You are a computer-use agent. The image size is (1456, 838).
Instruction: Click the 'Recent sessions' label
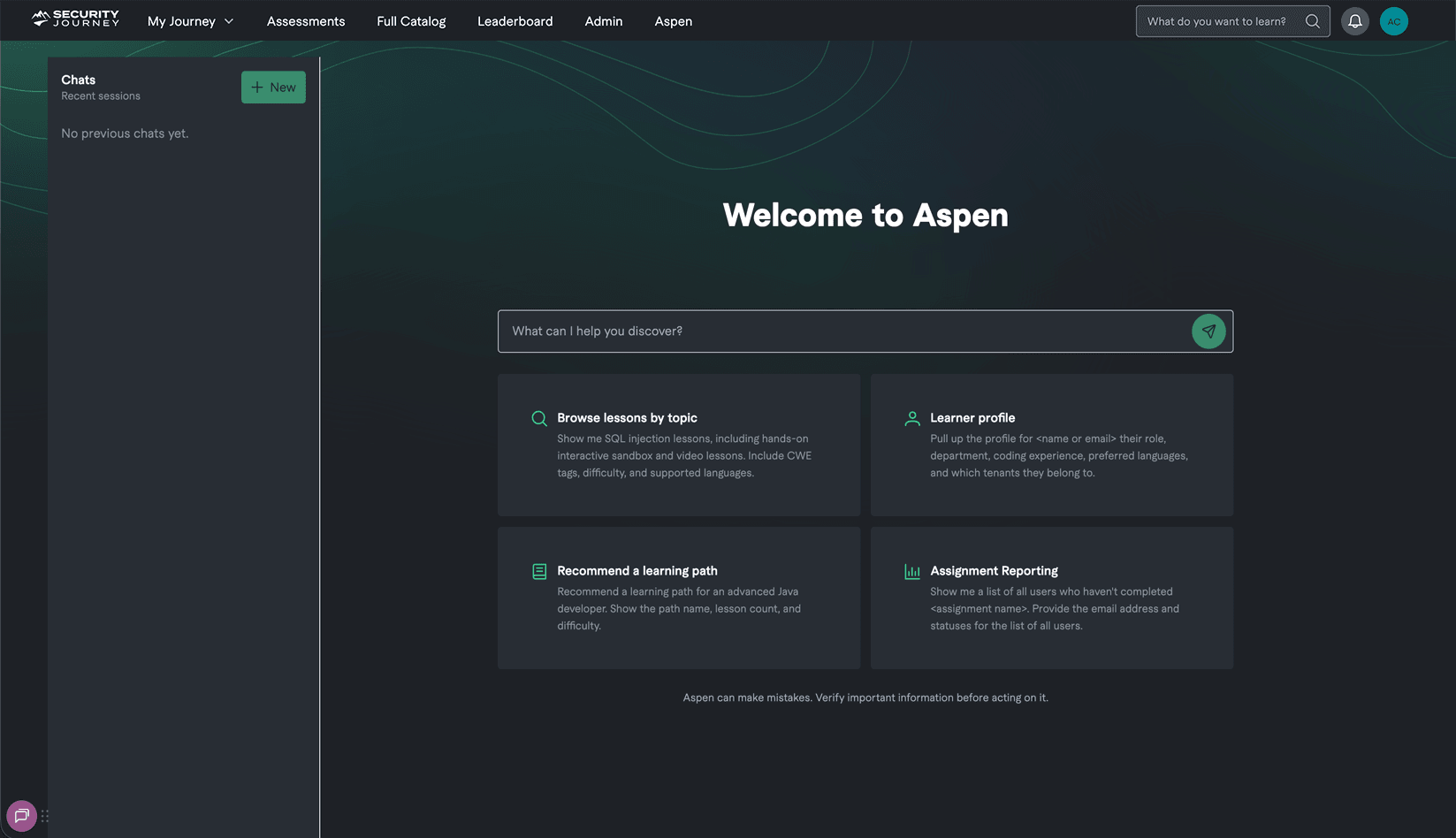click(101, 95)
